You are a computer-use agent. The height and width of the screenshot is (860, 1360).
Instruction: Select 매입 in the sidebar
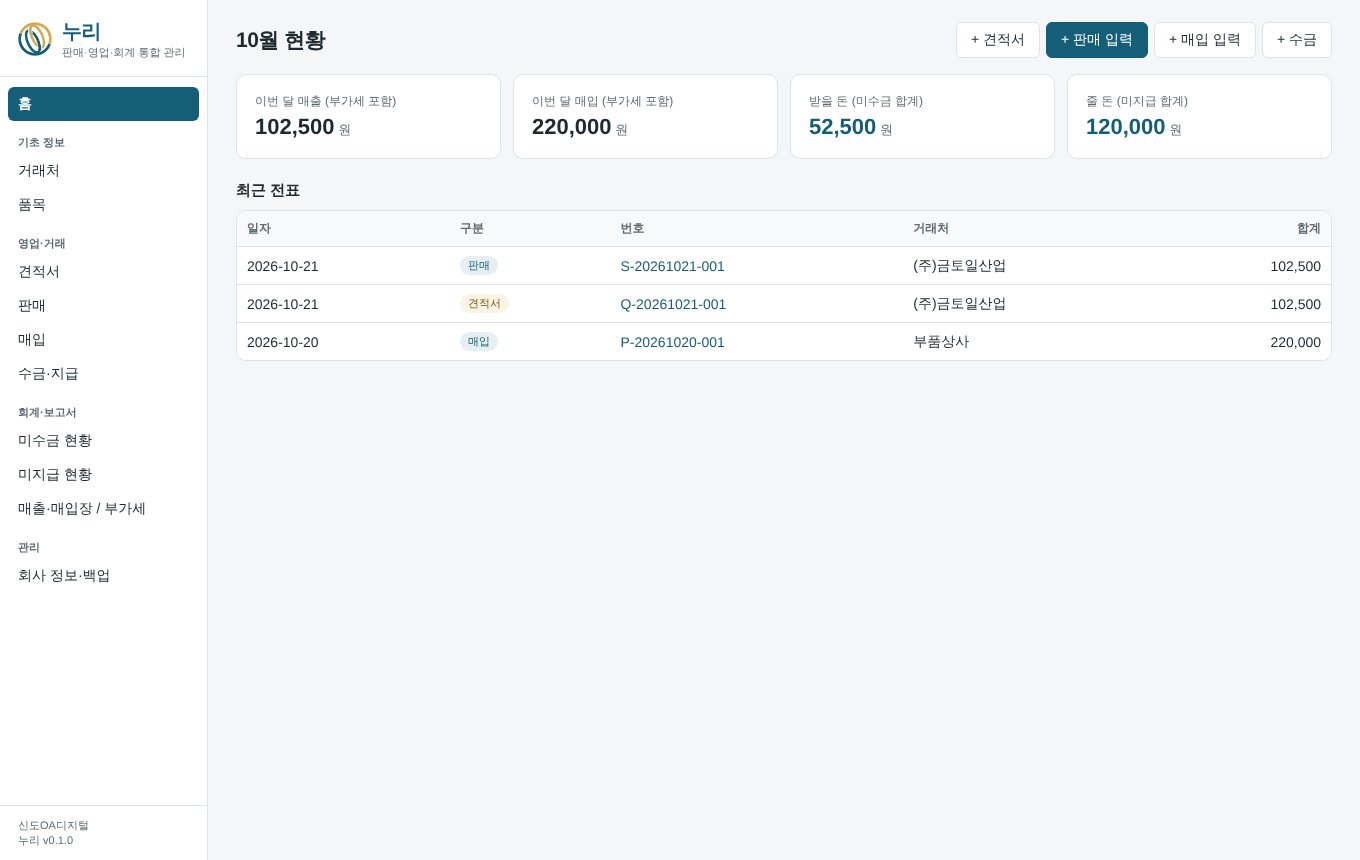[103, 340]
